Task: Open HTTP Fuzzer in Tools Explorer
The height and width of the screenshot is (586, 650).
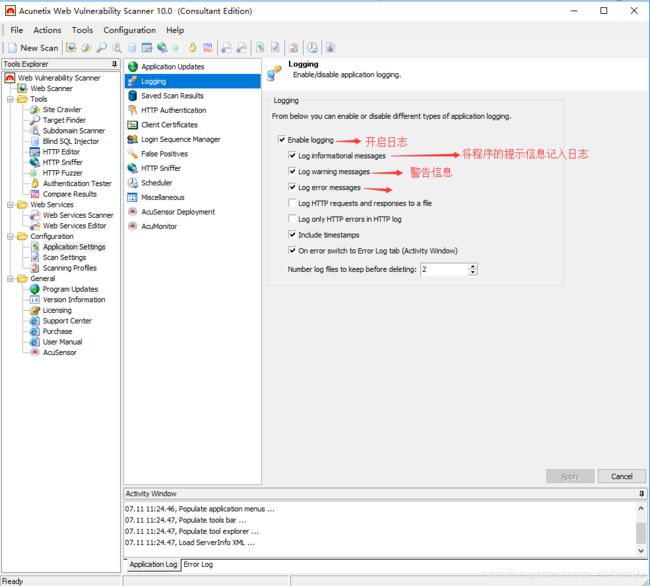Action: point(63,173)
